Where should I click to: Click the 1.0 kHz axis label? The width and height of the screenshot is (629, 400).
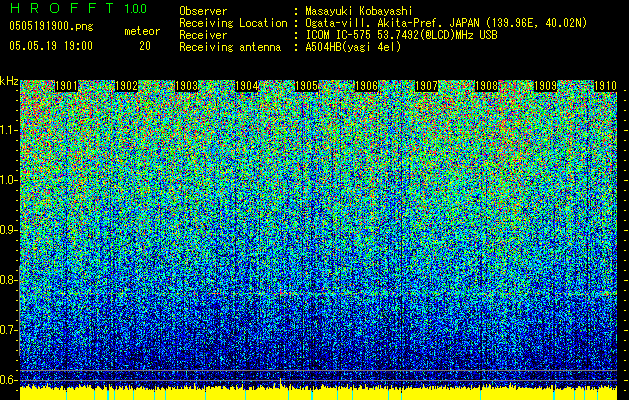[x=9, y=181]
